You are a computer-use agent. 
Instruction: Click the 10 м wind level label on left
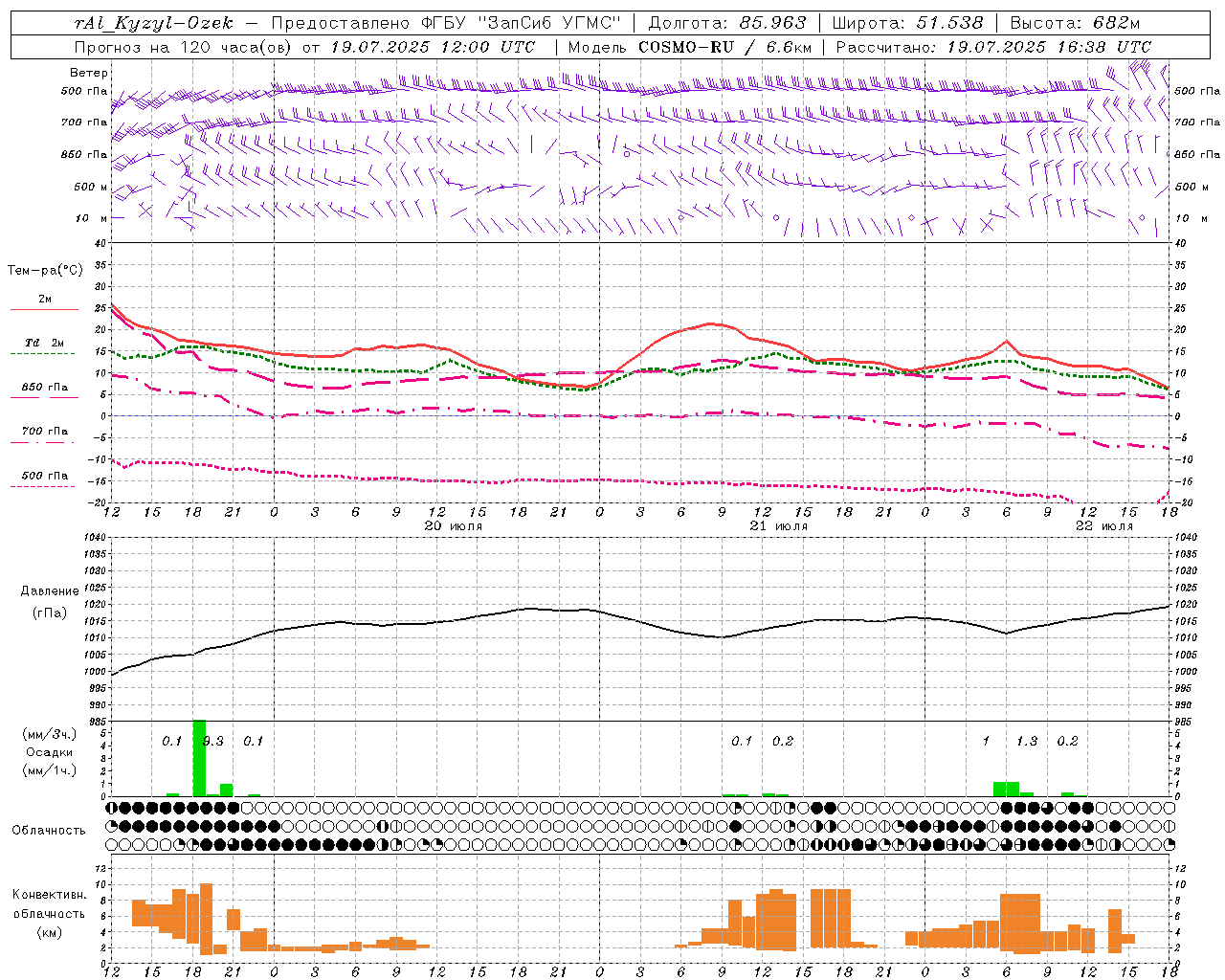pos(91,218)
